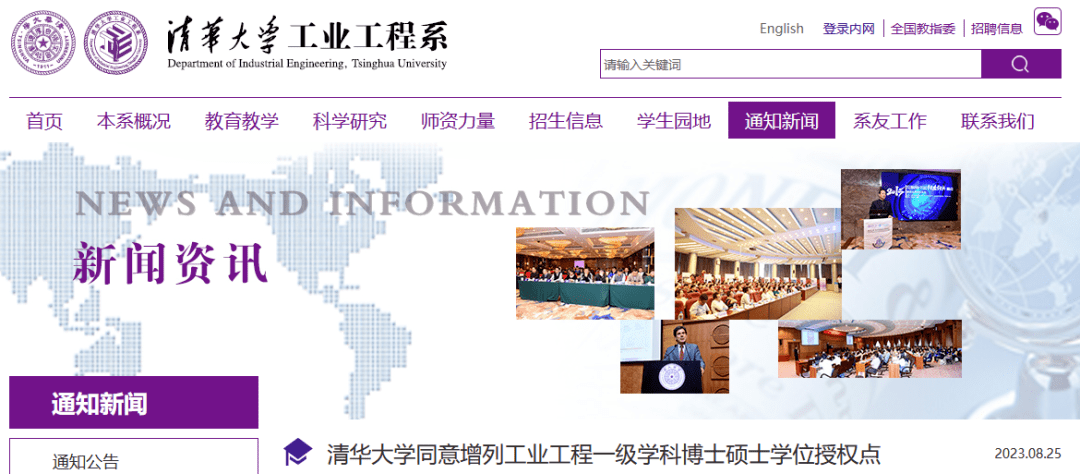Click the magnifier search button

(x=1021, y=65)
